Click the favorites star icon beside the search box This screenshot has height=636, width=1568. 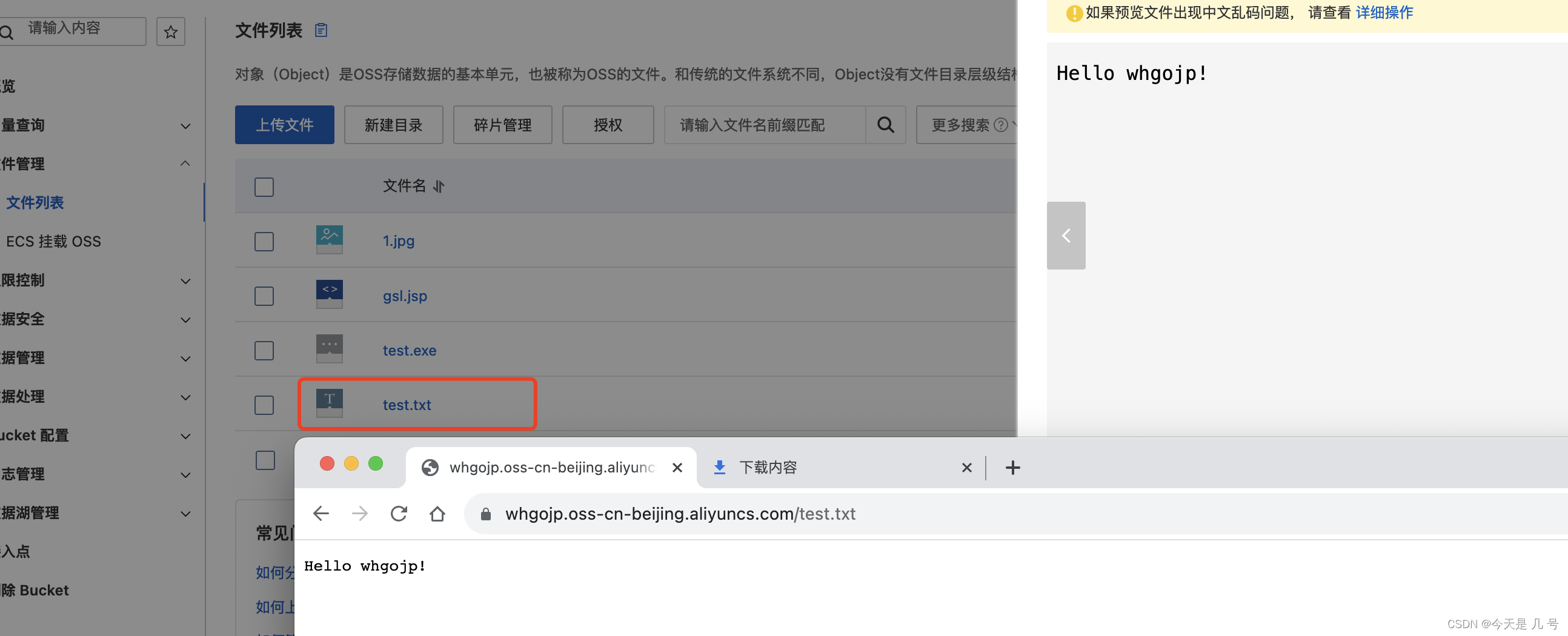pos(170,31)
